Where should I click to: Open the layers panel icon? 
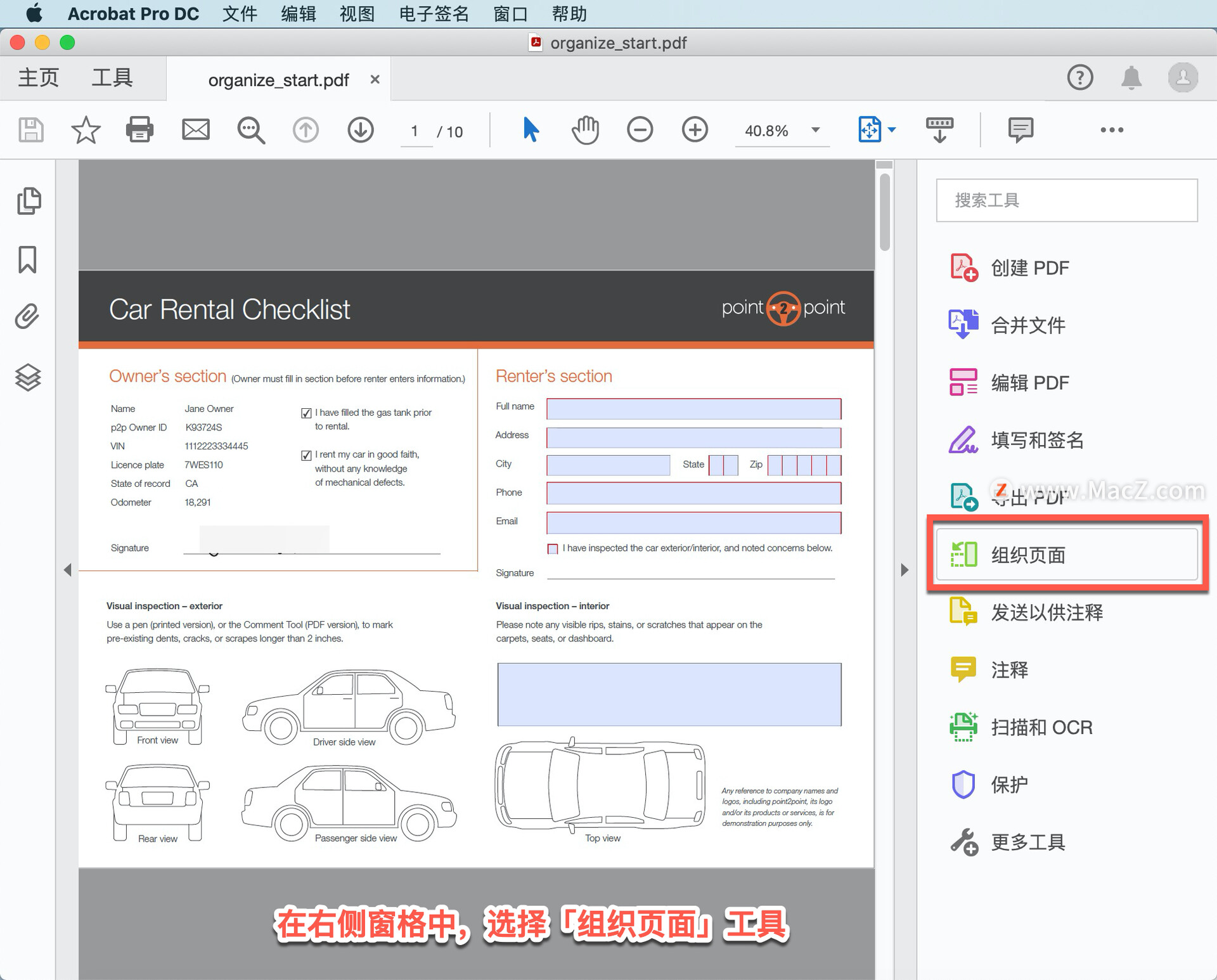(28, 378)
